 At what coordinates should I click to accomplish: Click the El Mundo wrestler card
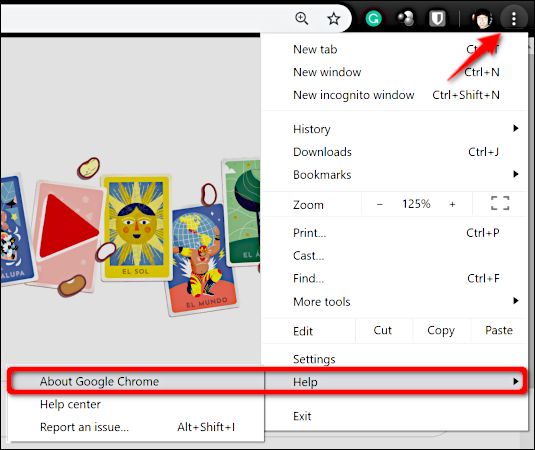202,259
